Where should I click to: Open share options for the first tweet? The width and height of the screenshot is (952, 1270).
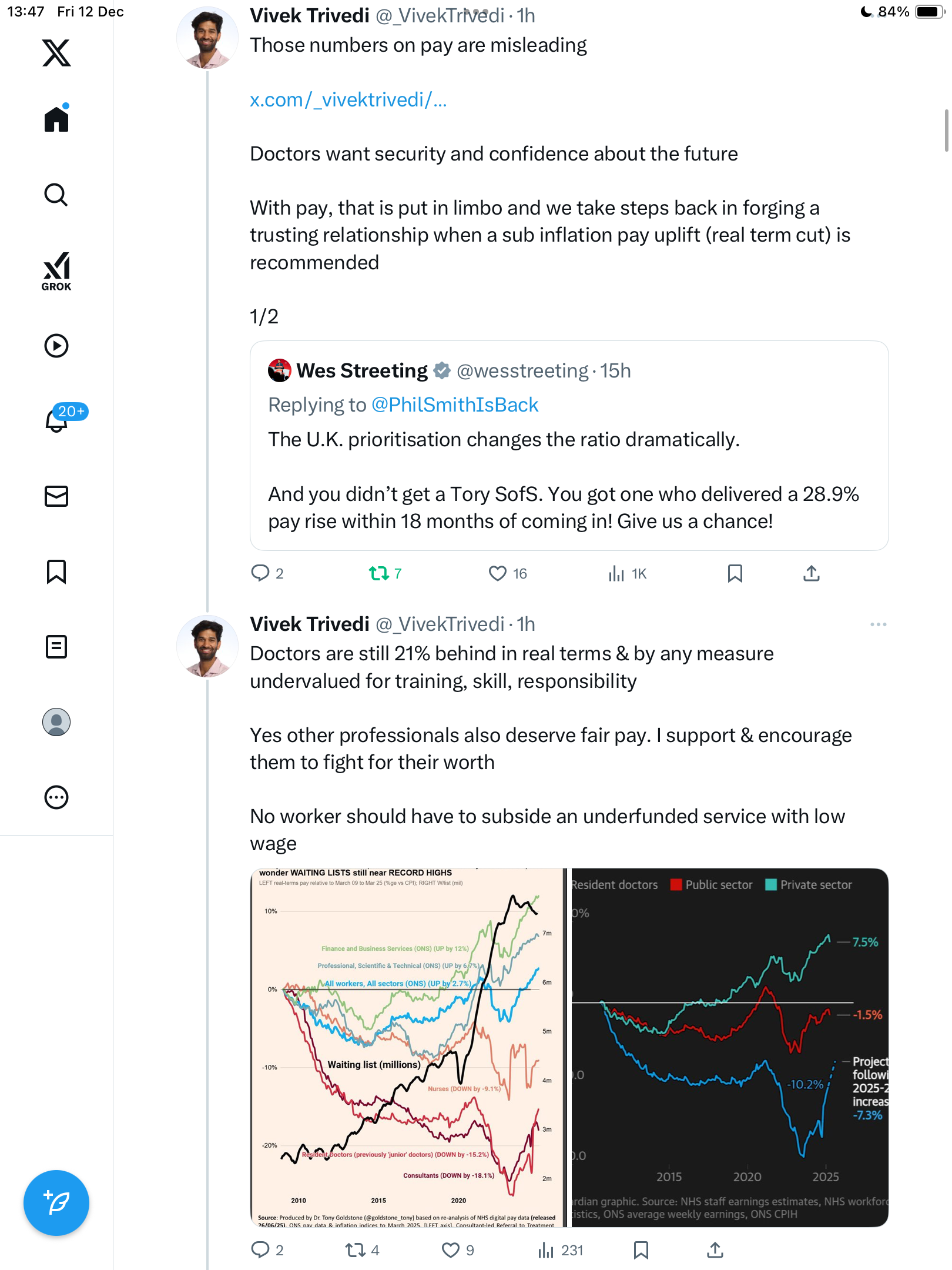point(811,573)
